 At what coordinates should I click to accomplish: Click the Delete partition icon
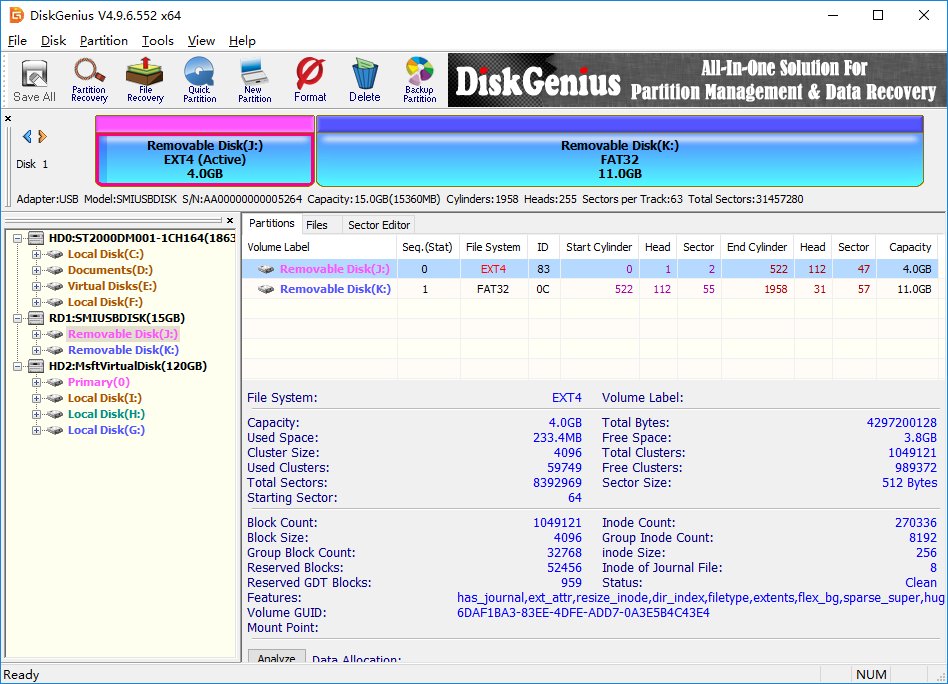(363, 80)
